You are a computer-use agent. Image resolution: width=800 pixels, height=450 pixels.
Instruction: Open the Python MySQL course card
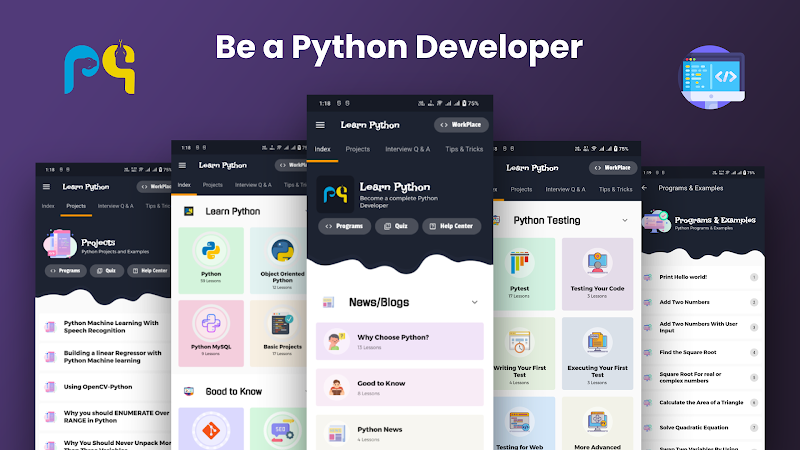[x=211, y=334]
